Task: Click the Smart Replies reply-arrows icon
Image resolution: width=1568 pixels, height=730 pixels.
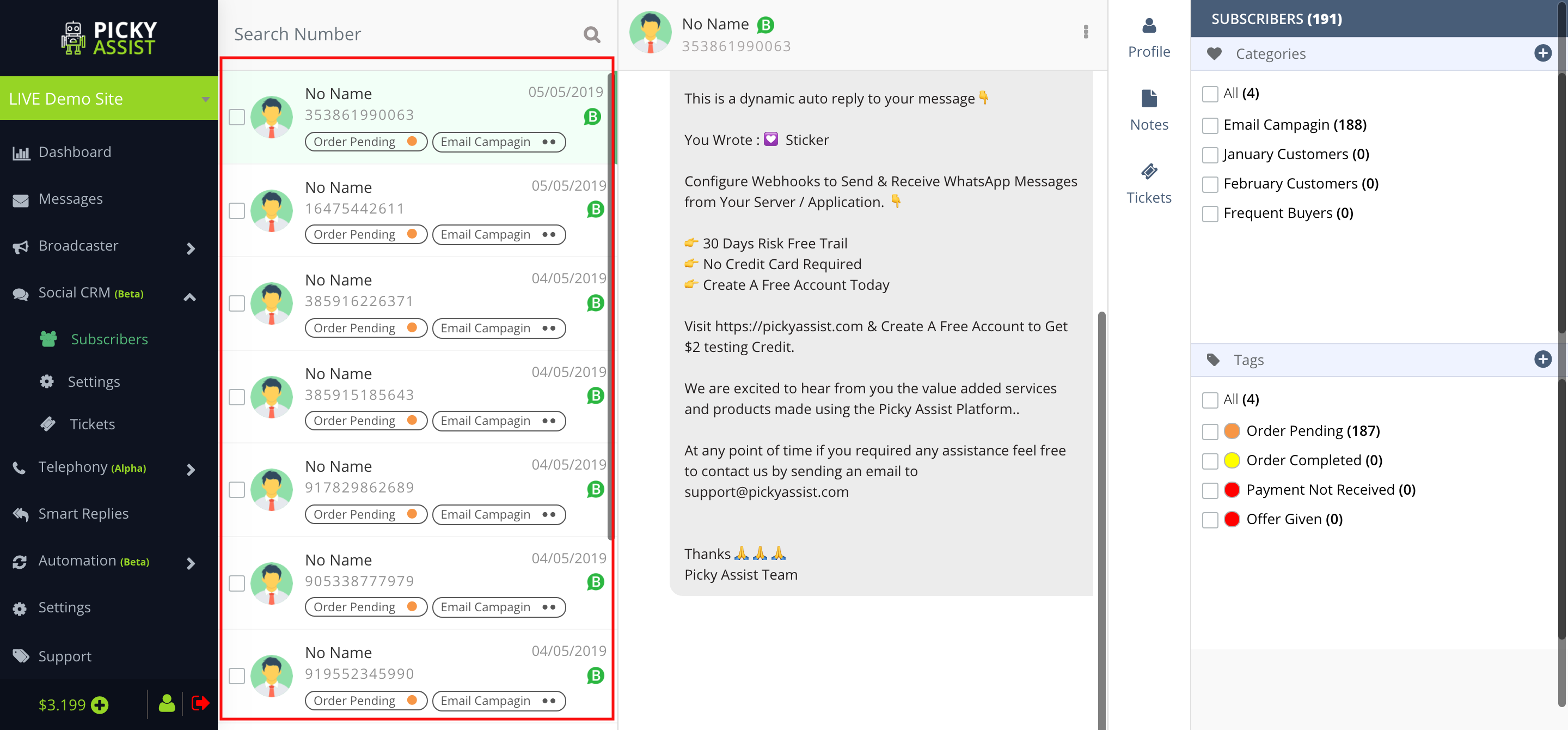Action: (21, 514)
